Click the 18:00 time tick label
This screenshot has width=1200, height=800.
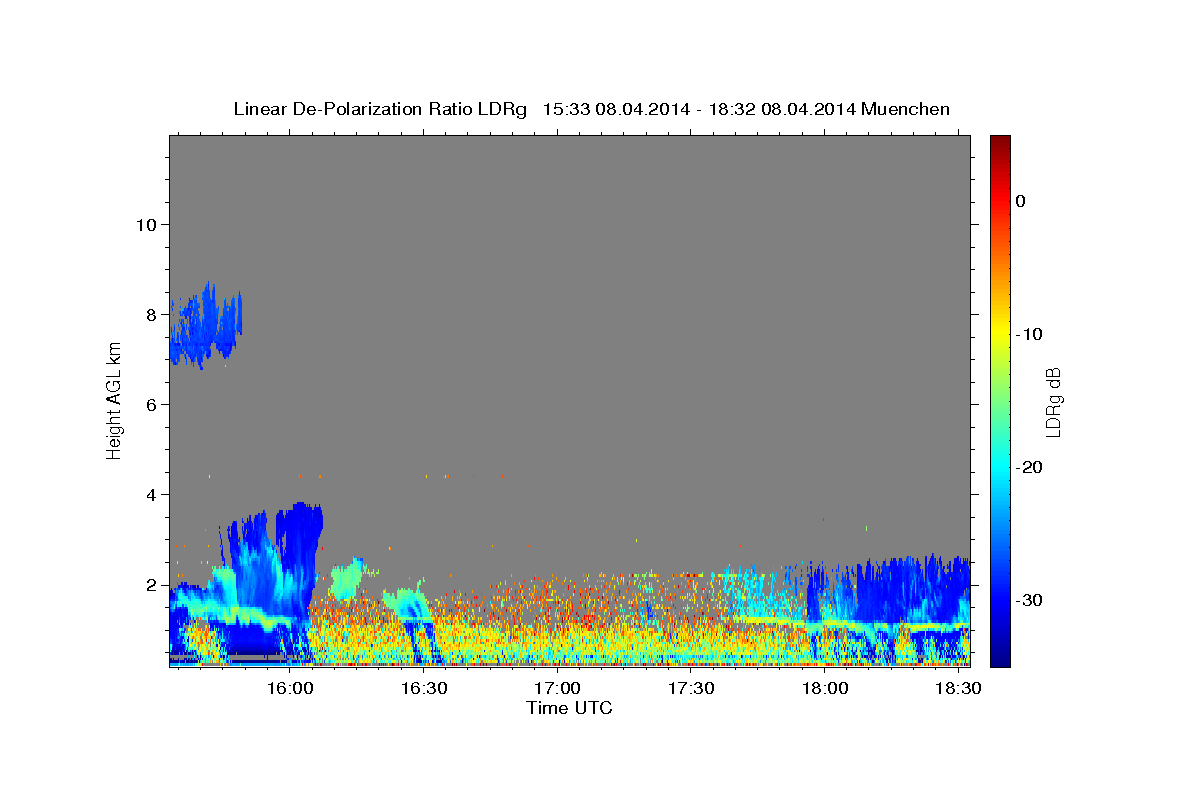(x=825, y=689)
